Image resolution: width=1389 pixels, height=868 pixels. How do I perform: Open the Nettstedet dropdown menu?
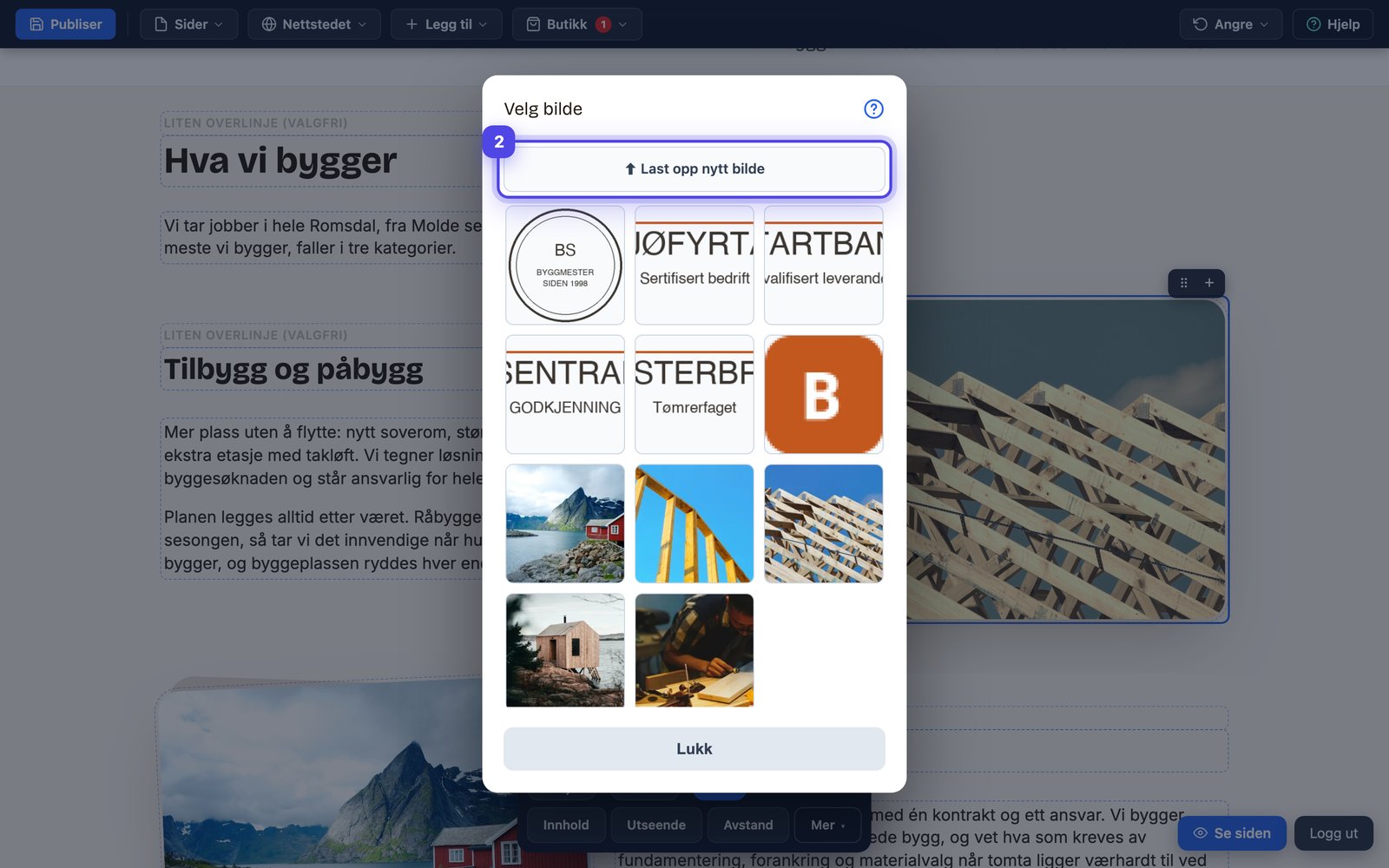314,24
